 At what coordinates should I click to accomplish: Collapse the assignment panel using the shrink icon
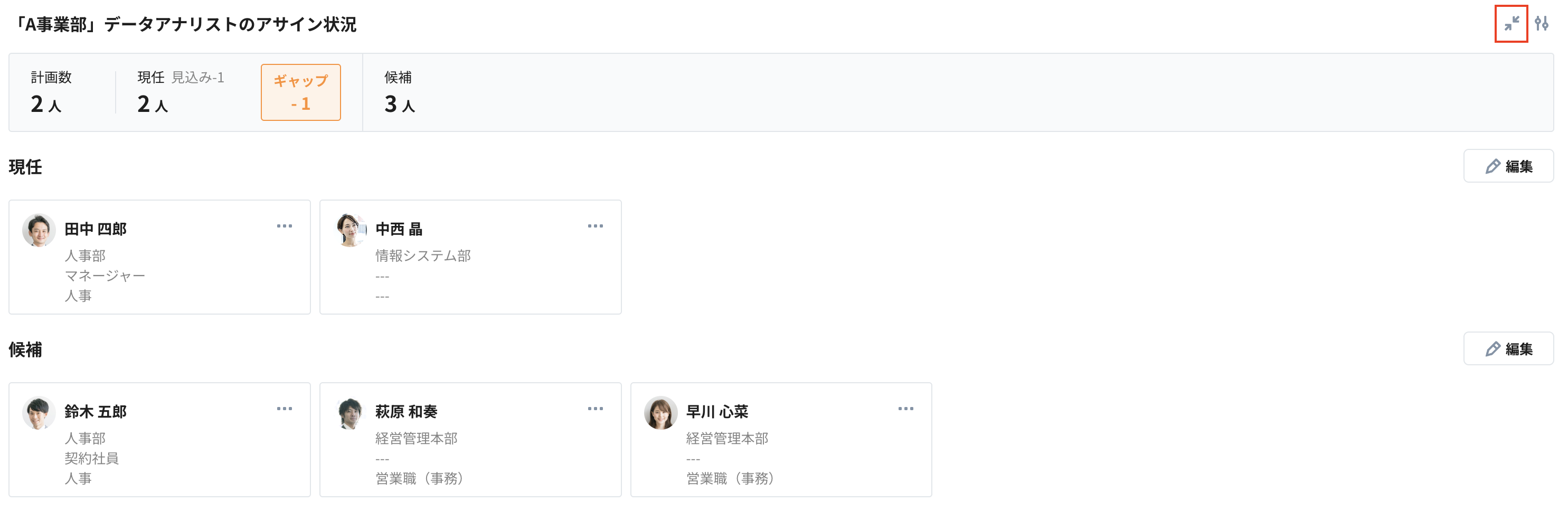point(1512,24)
